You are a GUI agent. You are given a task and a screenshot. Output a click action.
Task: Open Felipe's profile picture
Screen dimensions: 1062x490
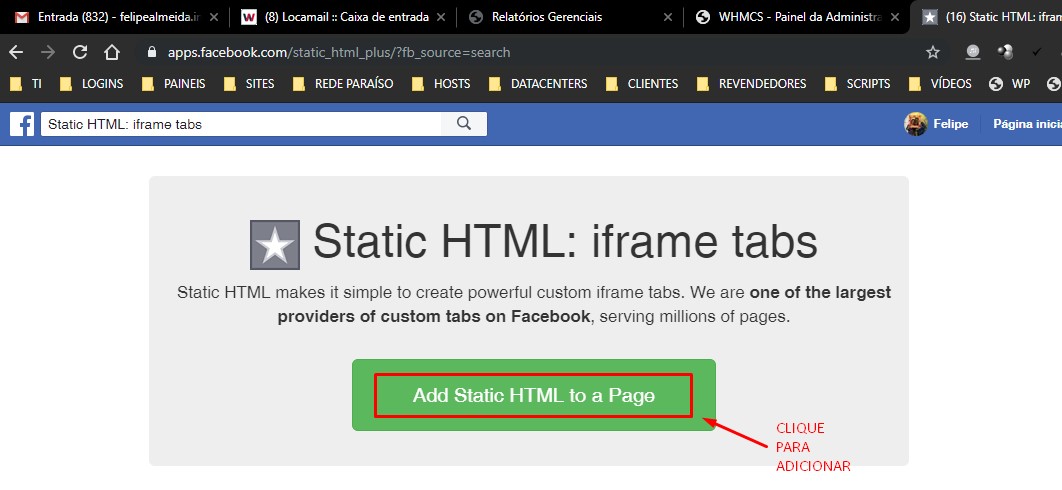pos(915,124)
